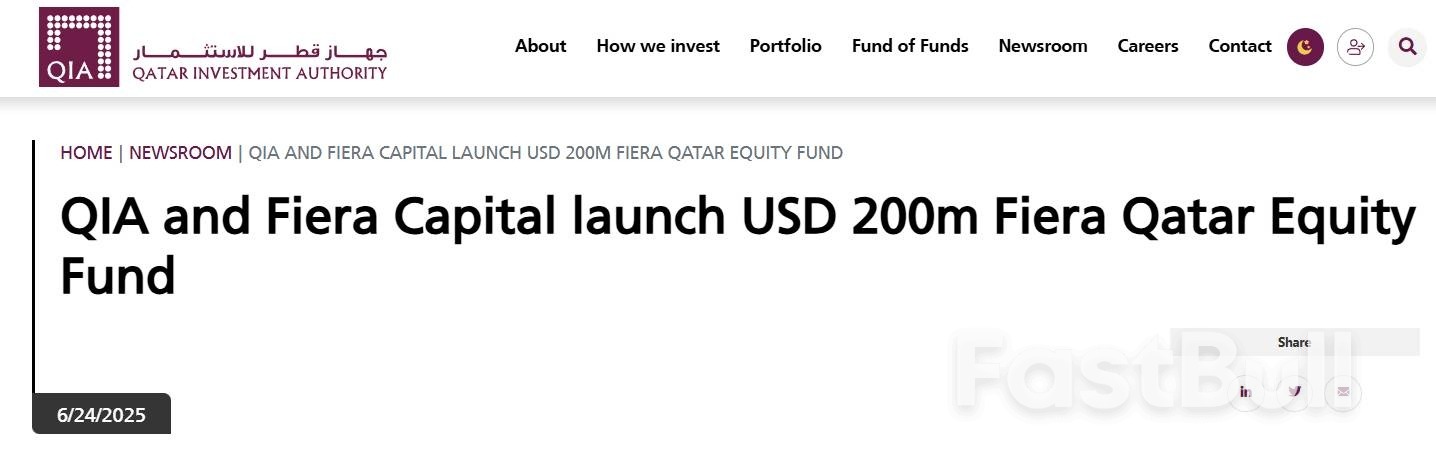The width and height of the screenshot is (1436, 463).
Task: Click the 6/24/2025 date badge
Action: pyautogui.click(x=102, y=414)
